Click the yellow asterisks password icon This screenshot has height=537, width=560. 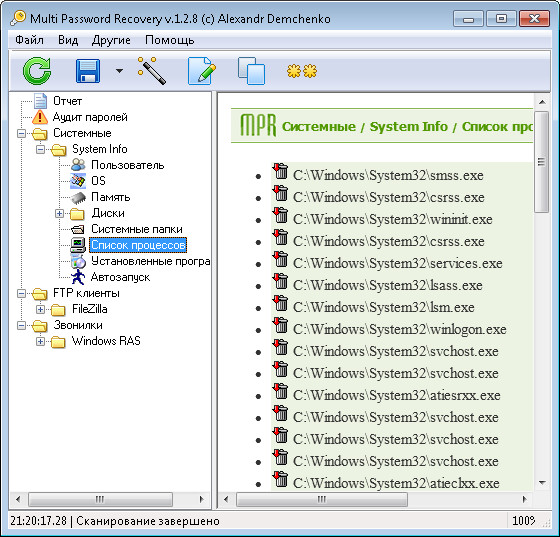click(302, 71)
